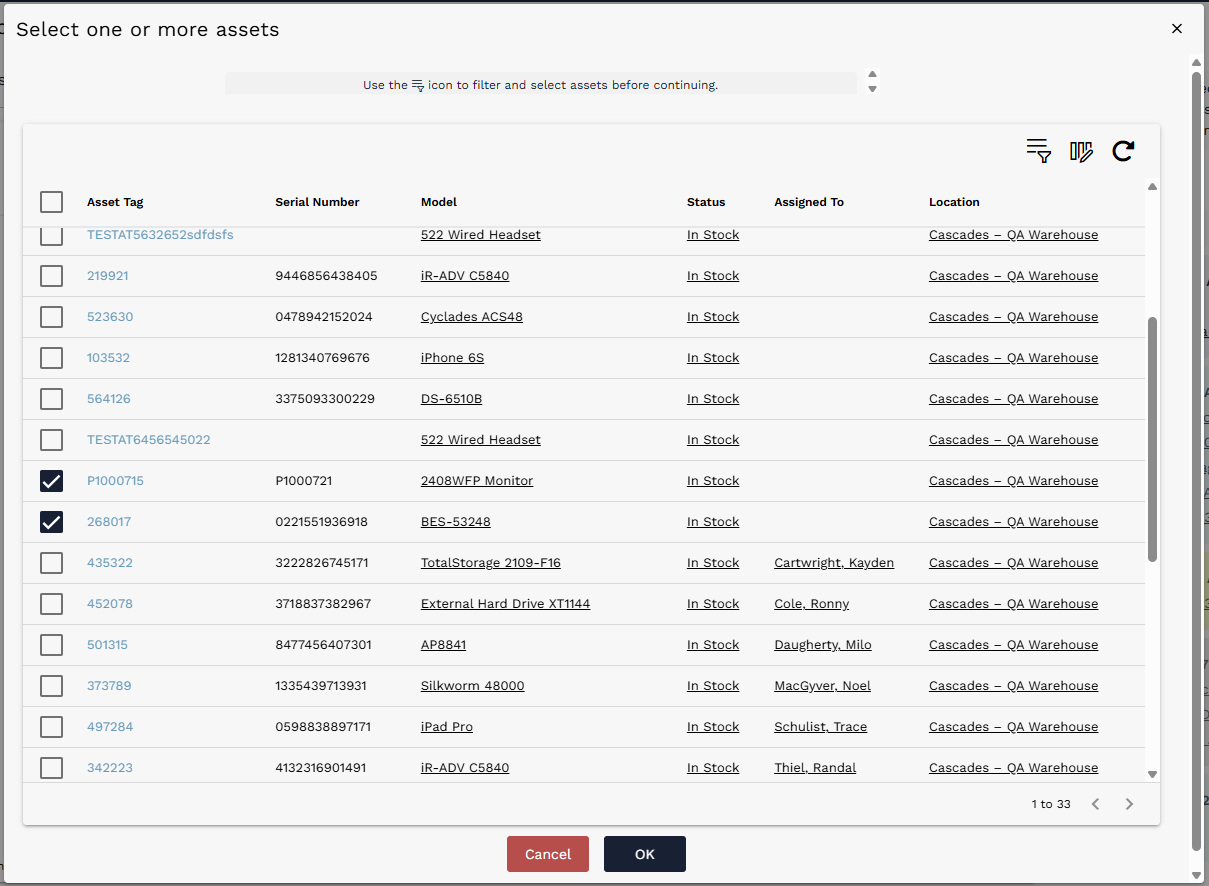Select checkbox for asset 435322

point(51,563)
